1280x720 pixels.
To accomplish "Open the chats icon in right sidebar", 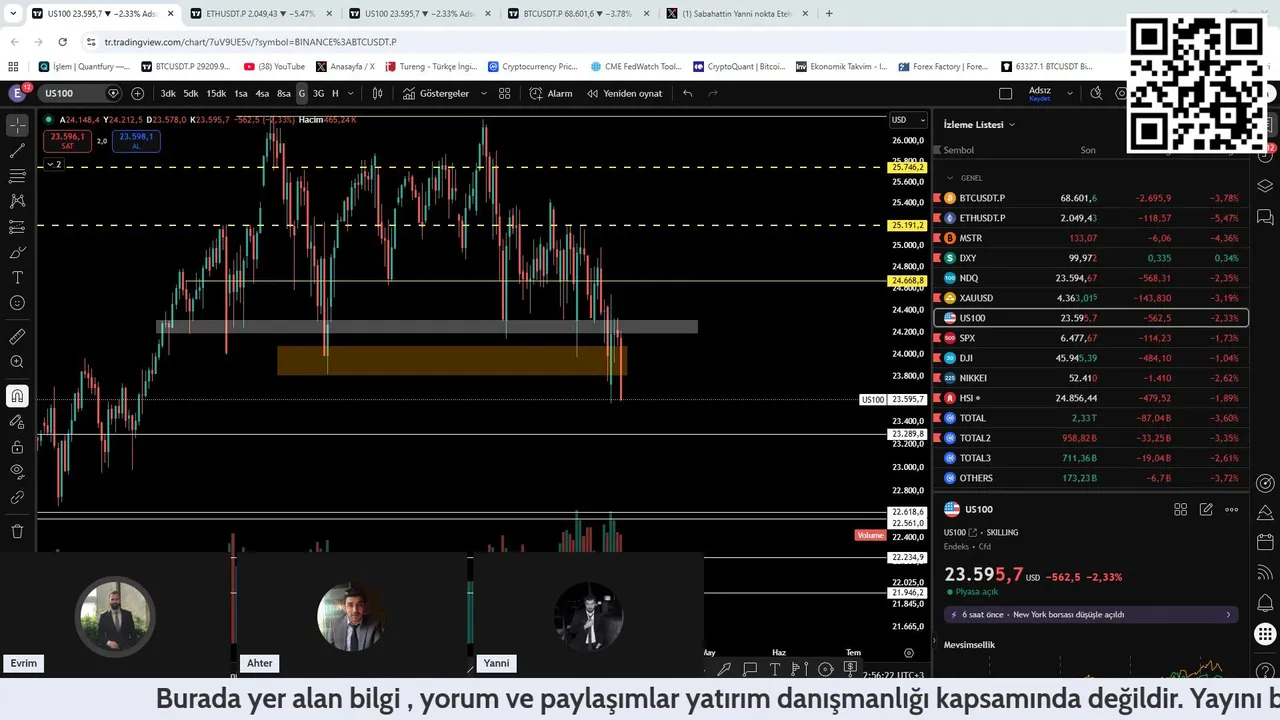I will [1265, 216].
